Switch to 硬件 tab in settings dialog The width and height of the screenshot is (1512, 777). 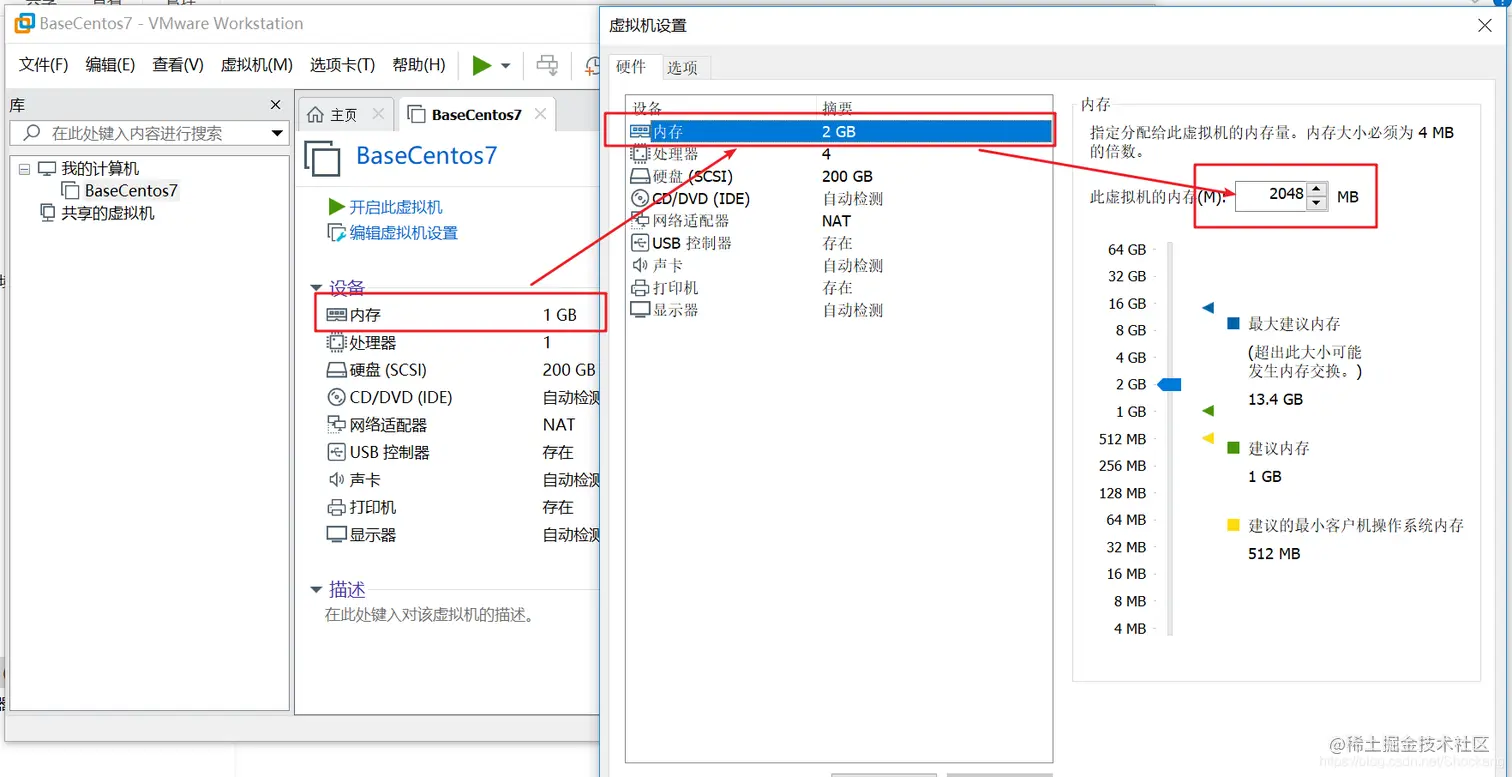coord(631,67)
